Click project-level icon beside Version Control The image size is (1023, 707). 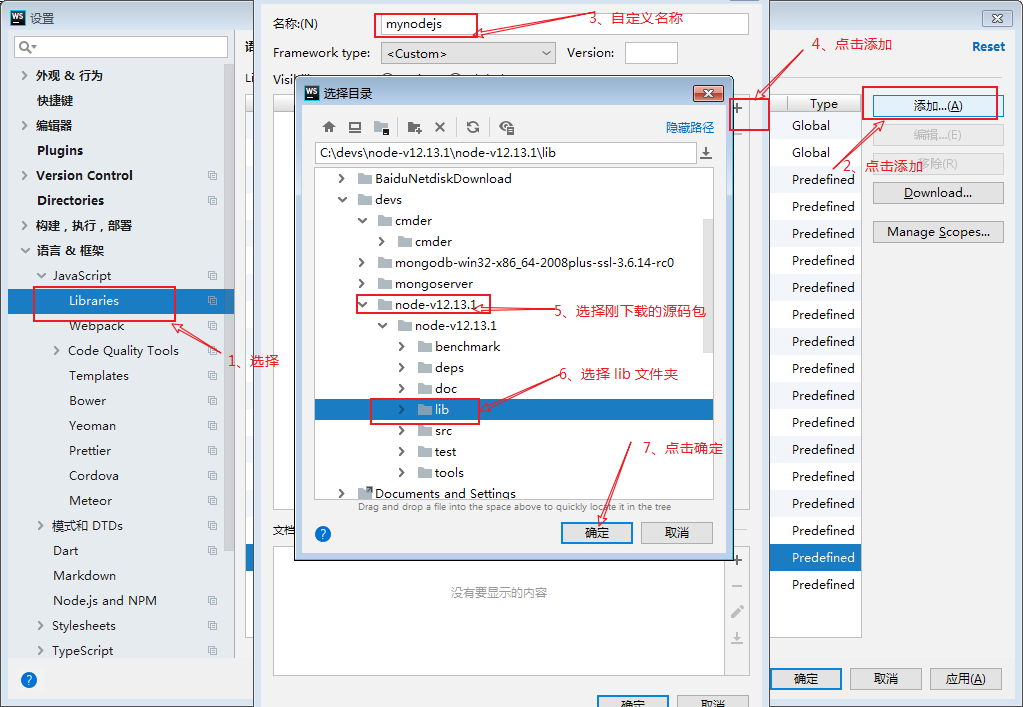(x=213, y=175)
